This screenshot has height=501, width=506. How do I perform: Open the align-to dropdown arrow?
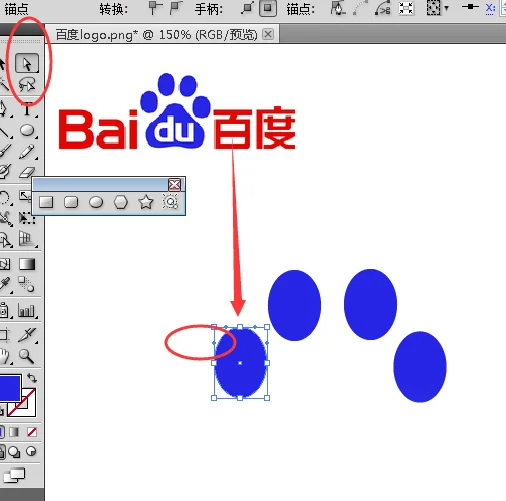tap(447, 9)
